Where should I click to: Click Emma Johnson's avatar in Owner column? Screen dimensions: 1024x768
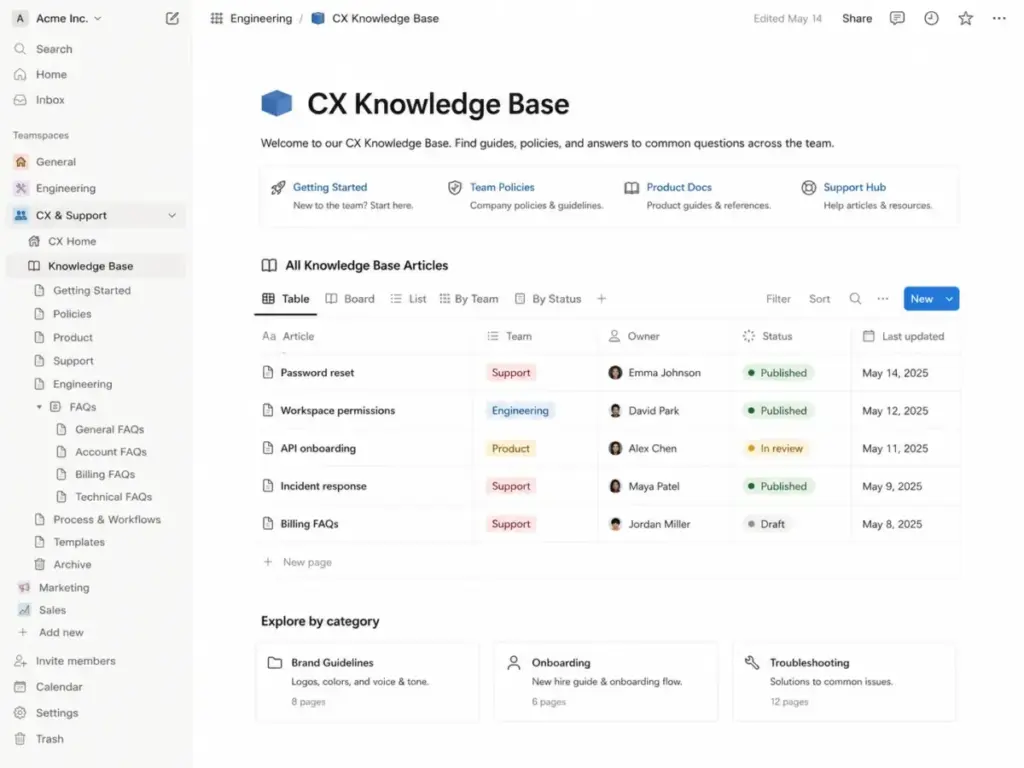point(615,372)
